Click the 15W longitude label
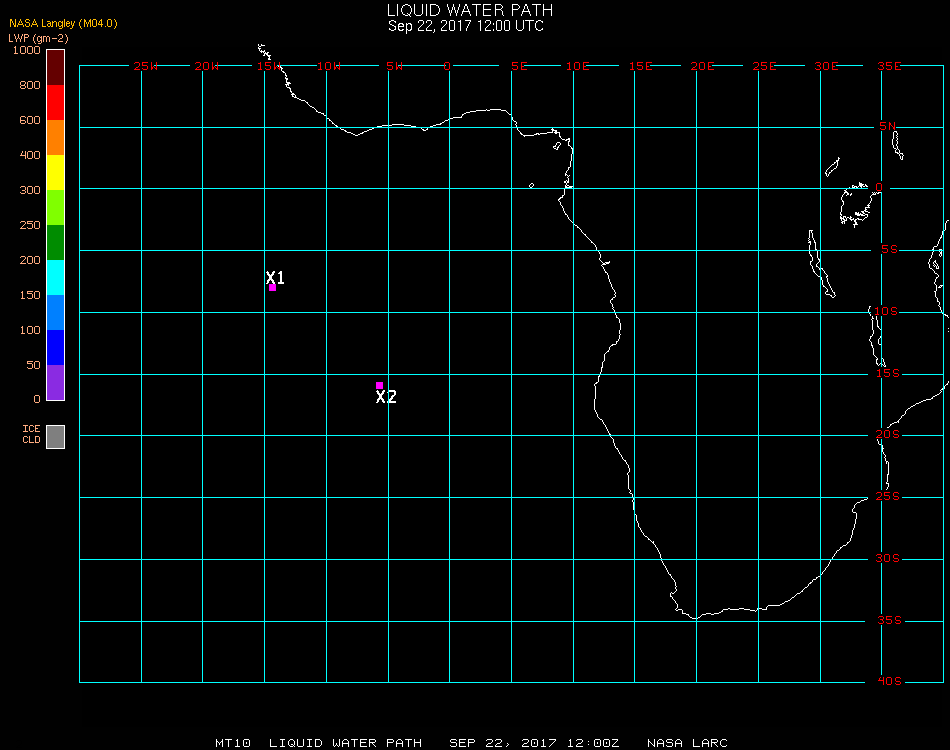 click(x=268, y=66)
